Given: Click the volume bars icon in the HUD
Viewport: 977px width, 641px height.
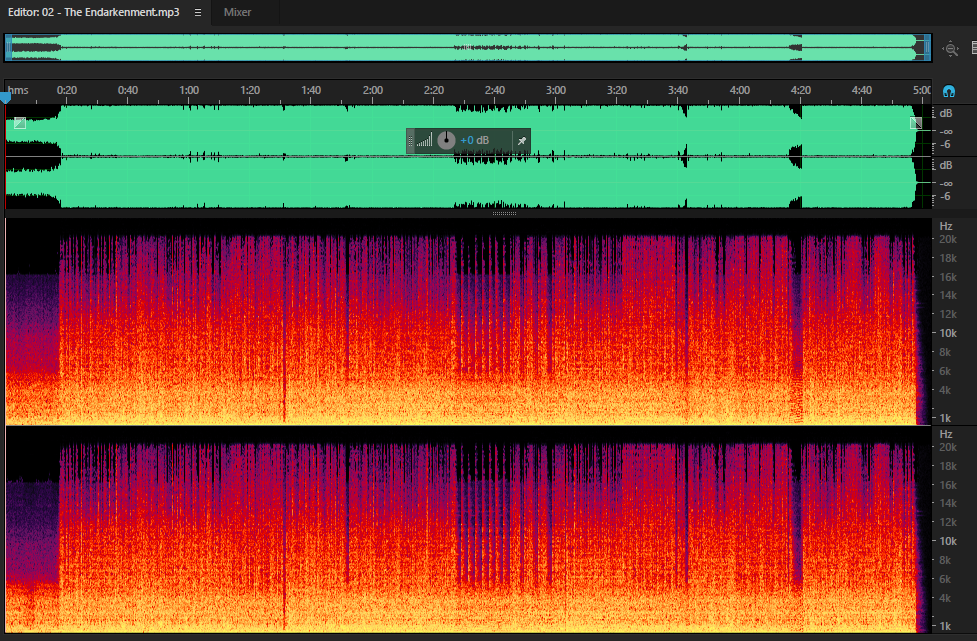Looking at the screenshot, I should tap(424, 141).
